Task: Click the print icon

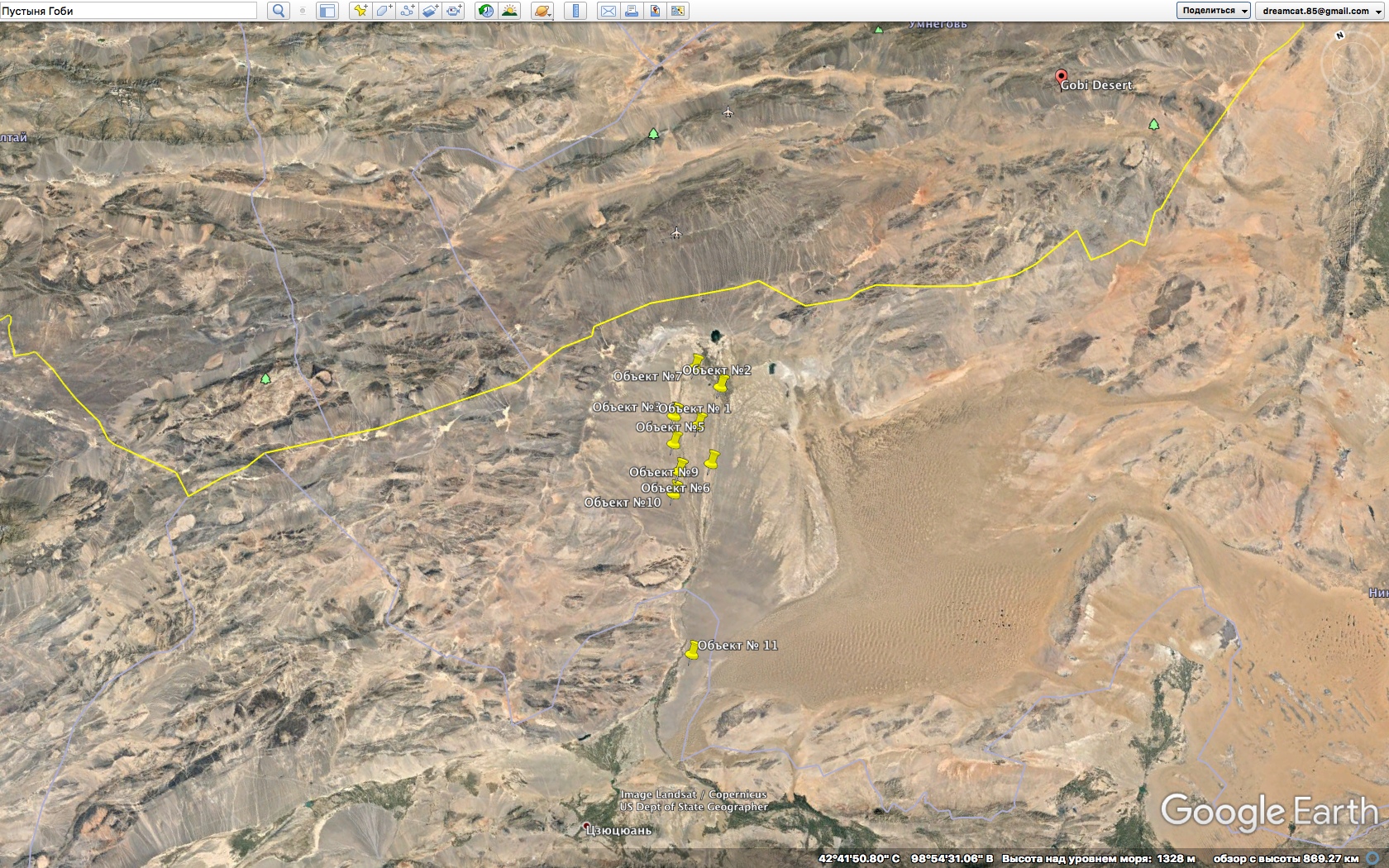Action: (x=631, y=11)
